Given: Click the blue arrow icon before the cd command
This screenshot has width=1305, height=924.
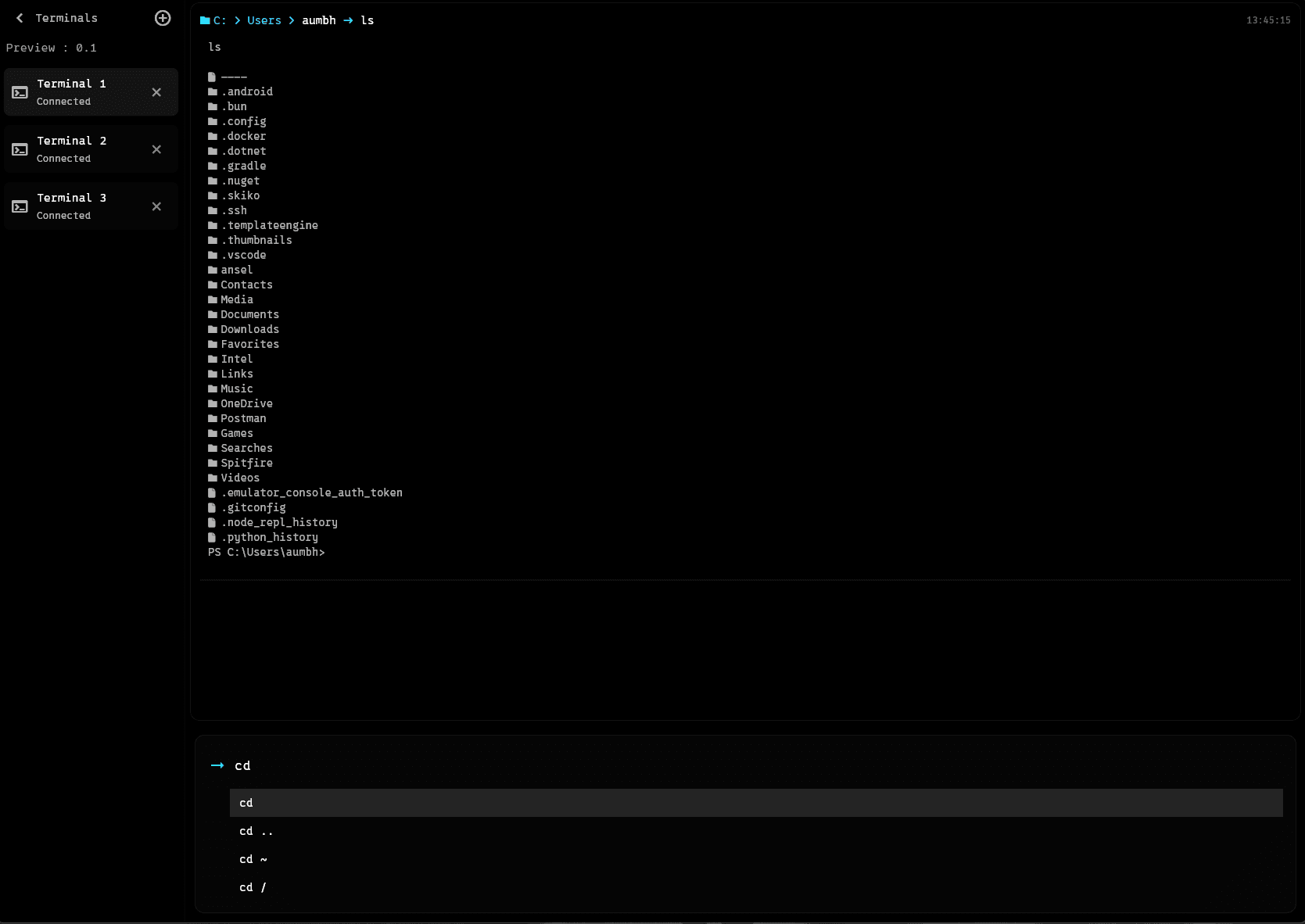Looking at the screenshot, I should click(x=217, y=765).
